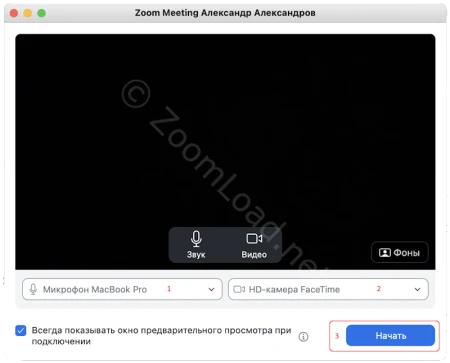450x363 pixels.
Task: Close the Zoom Meeting window
Action: tap(14, 13)
